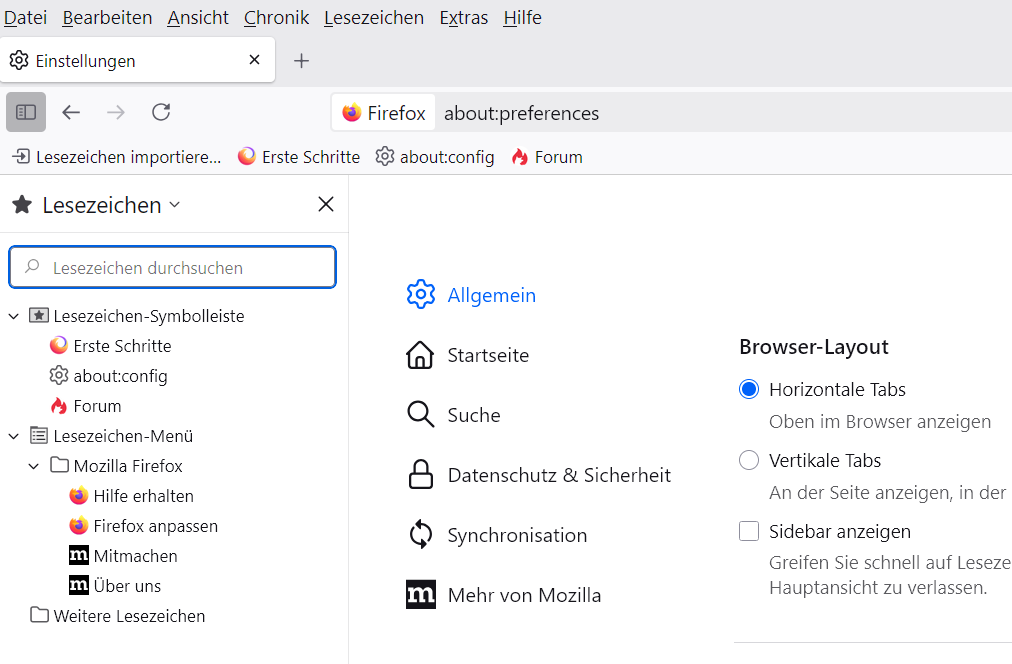Open a new tab with plus button
Screen dimensions: 1012x664
(301, 61)
